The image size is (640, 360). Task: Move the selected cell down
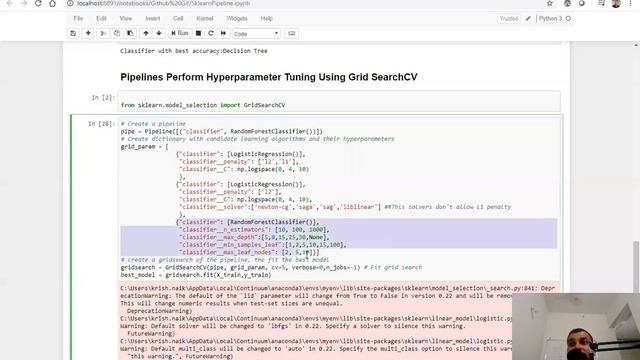[x=159, y=33]
